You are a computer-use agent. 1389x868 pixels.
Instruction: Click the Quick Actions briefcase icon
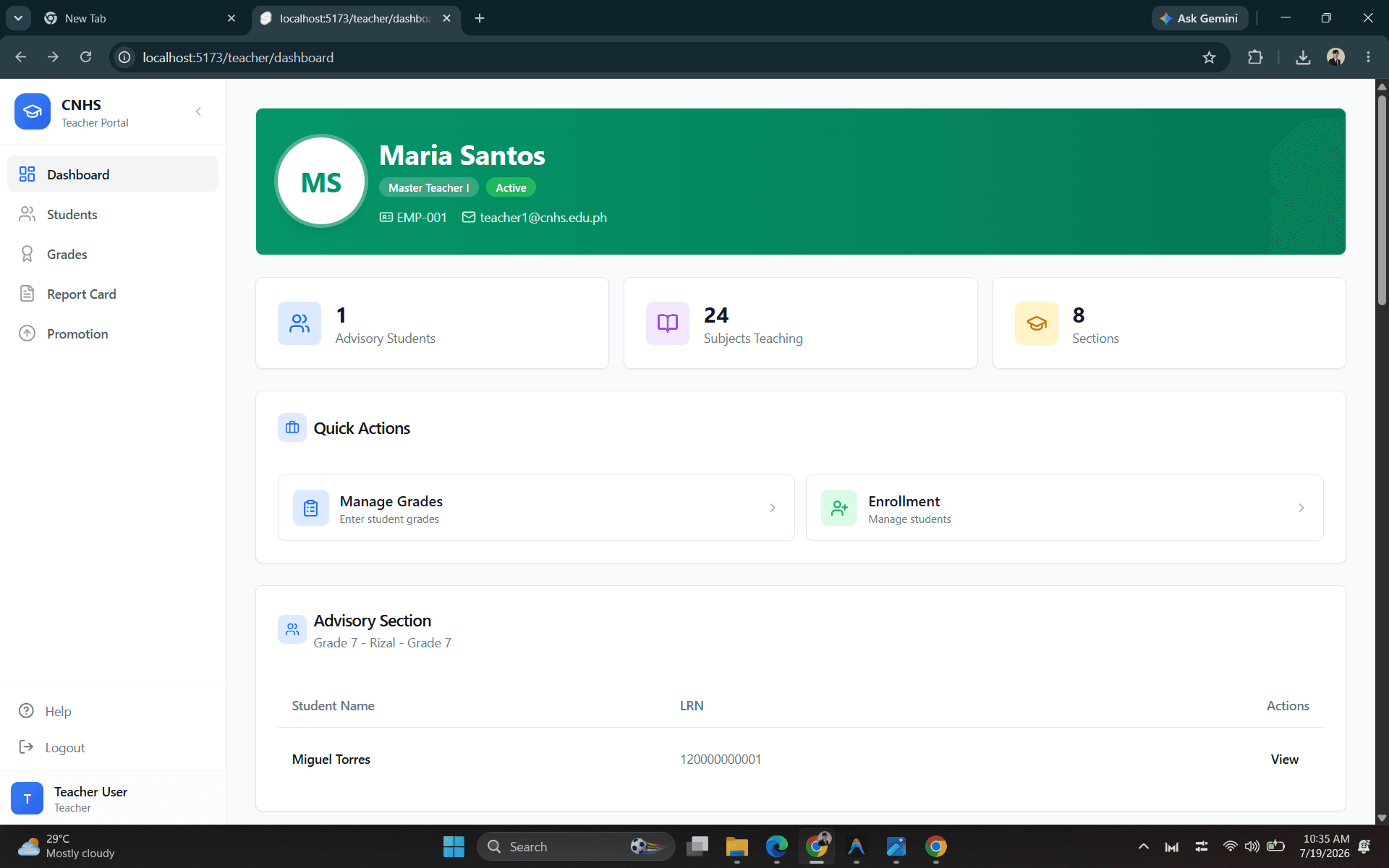point(292,427)
